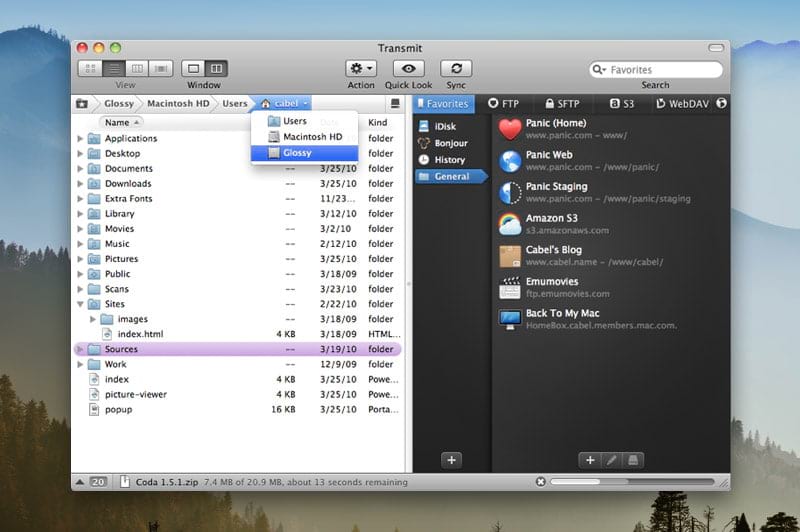Expand the Downloads folder
Viewport: 800px width, 532px height.
coord(80,183)
